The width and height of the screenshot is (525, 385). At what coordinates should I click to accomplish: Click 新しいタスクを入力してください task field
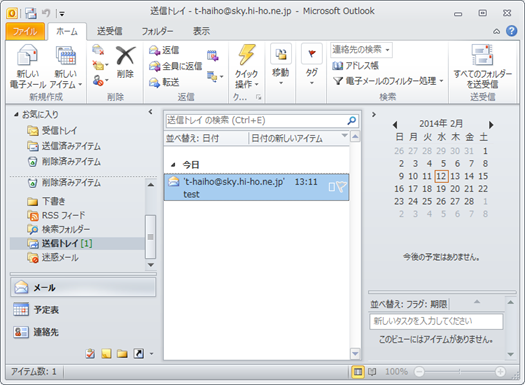(436, 321)
